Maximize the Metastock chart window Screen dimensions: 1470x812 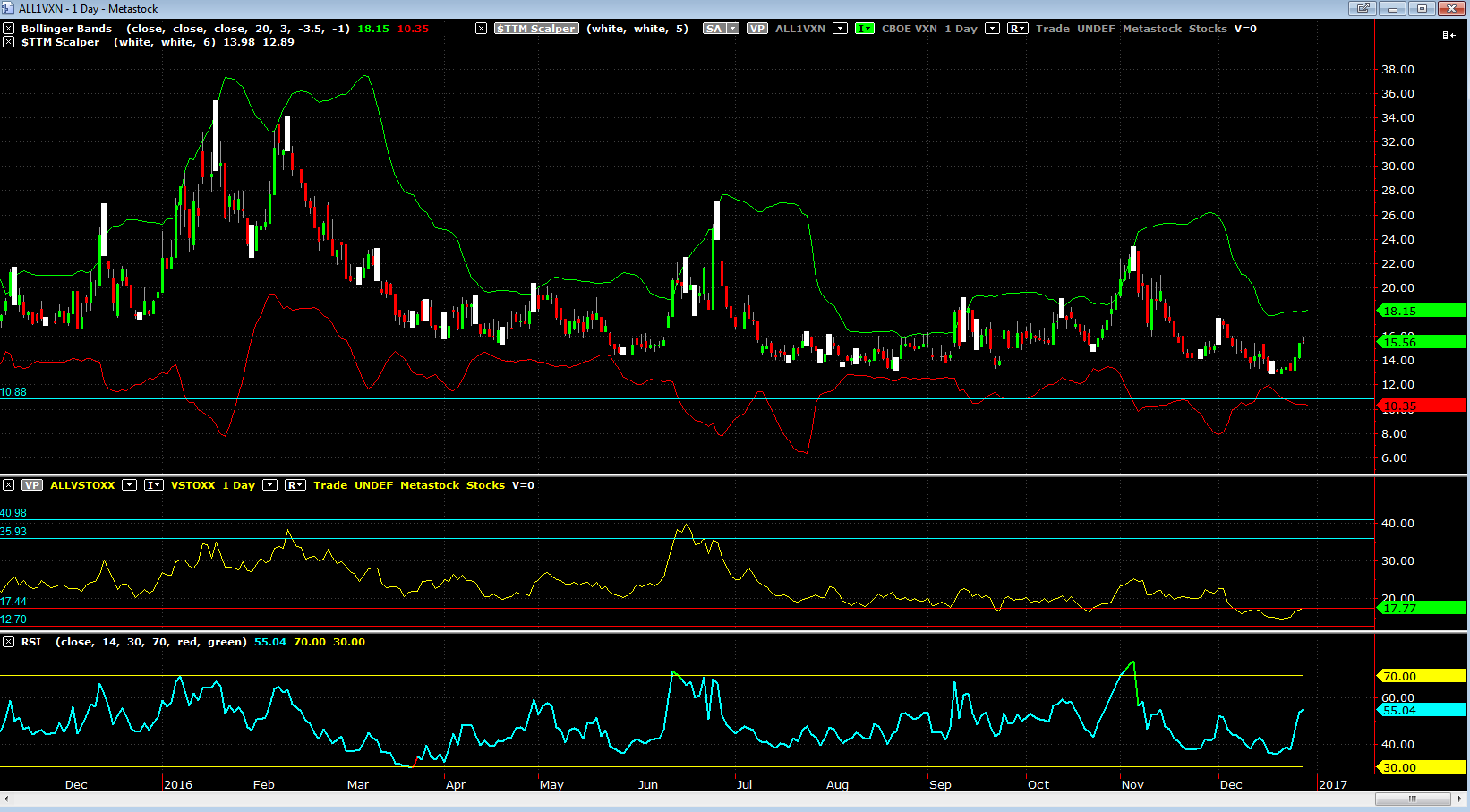[1422, 9]
